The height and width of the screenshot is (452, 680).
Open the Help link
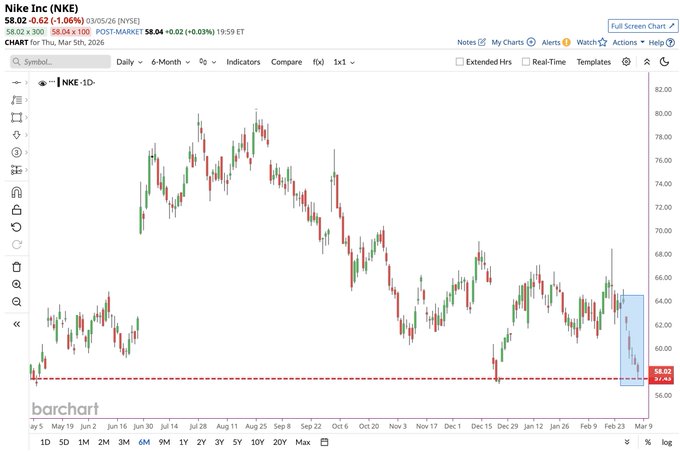pyautogui.click(x=662, y=42)
